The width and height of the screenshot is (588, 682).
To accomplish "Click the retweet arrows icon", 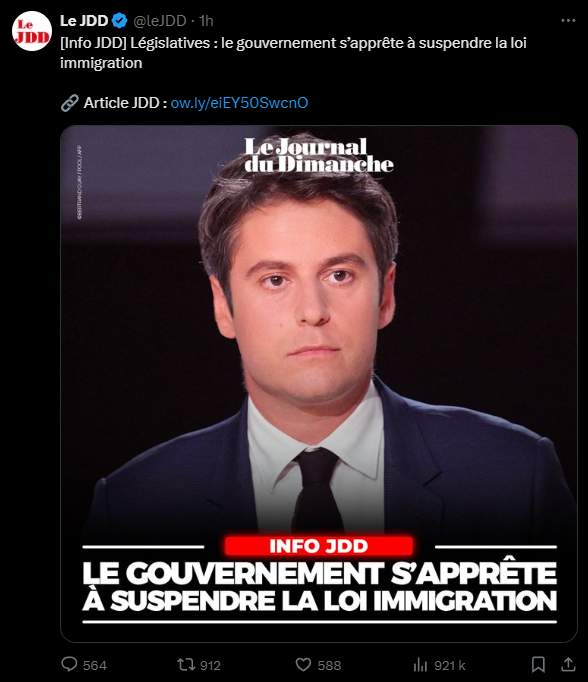I will pos(186,664).
